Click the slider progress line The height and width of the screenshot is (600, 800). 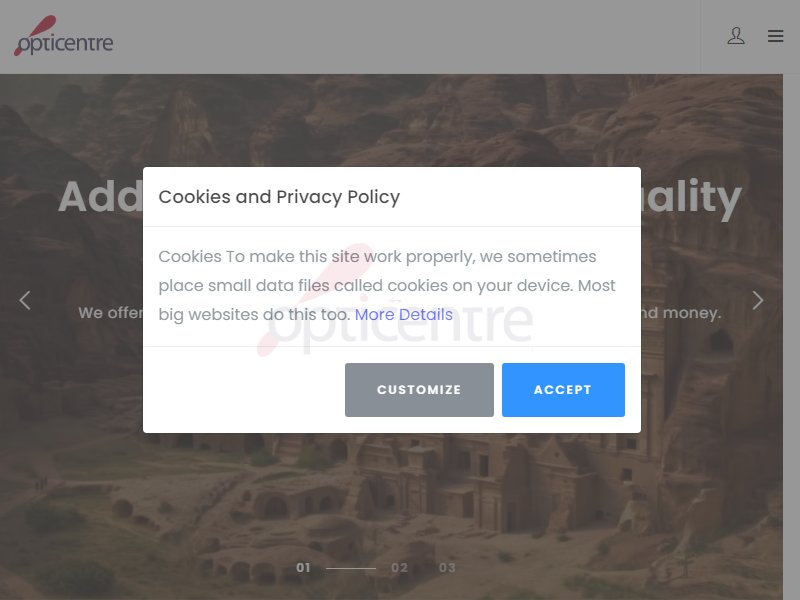[x=351, y=568]
